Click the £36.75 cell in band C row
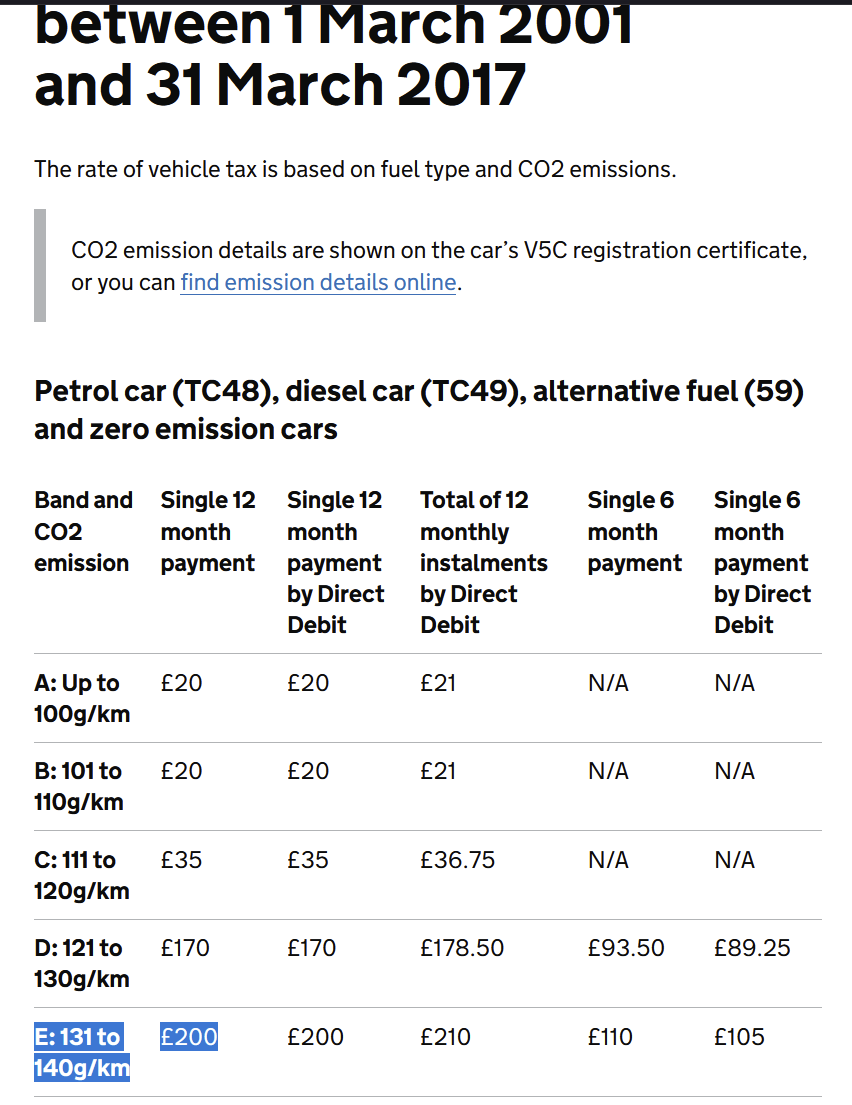This screenshot has width=852, height=1105. coord(457,860)
